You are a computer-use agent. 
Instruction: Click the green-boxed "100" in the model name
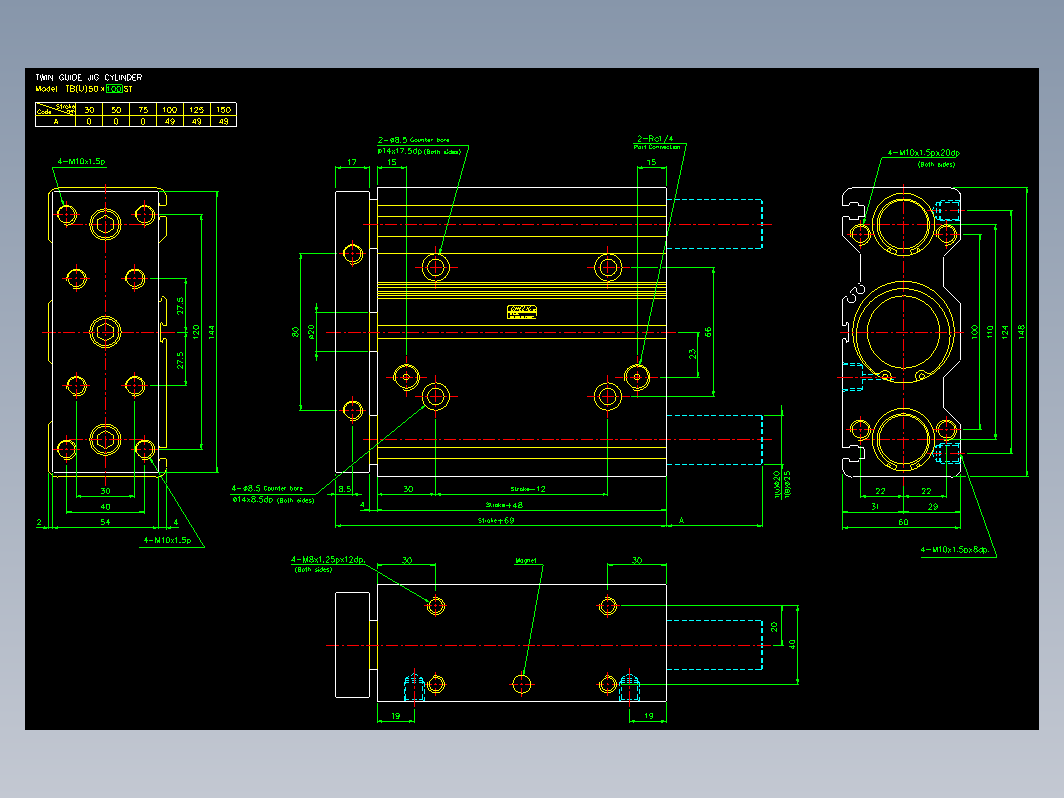pyautogui.click(x=114, y=89)
